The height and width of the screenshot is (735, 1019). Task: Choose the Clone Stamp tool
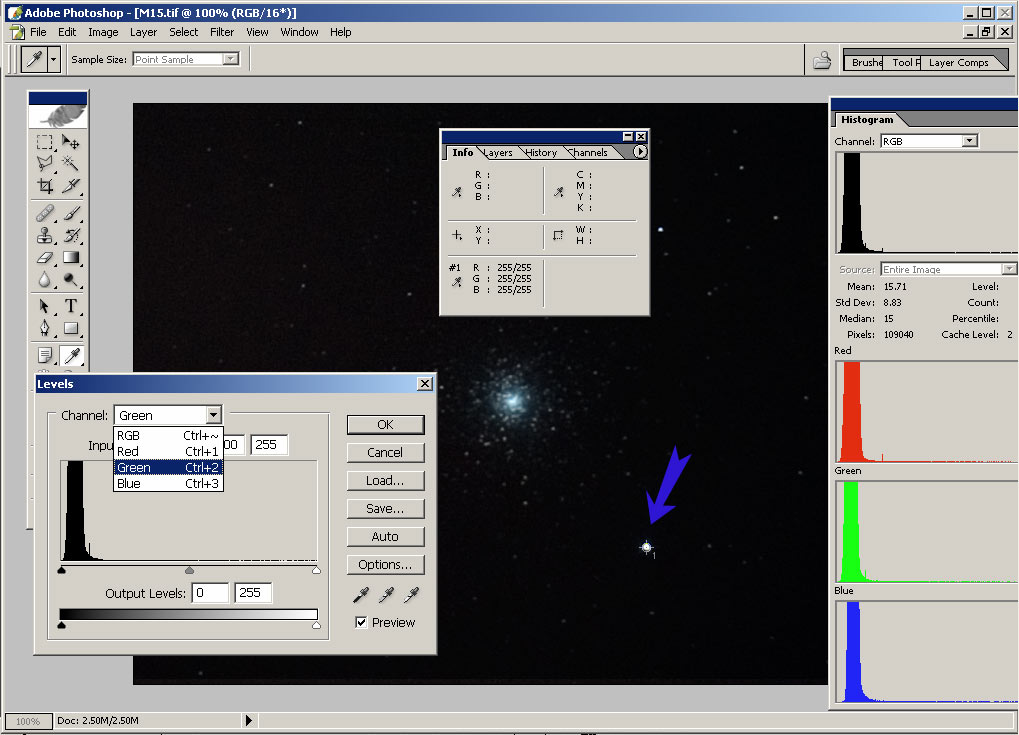click(45, 236)
